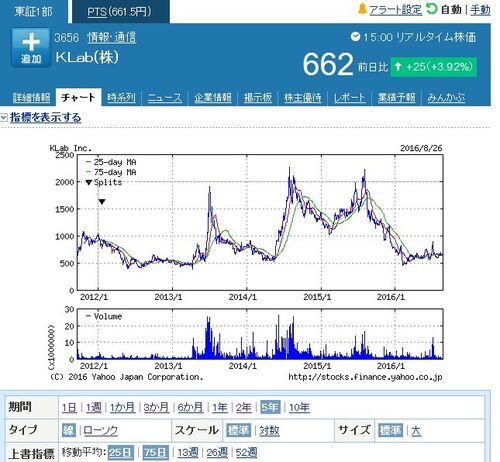Select the highlighted 5年 period

[x=270, y=407]
